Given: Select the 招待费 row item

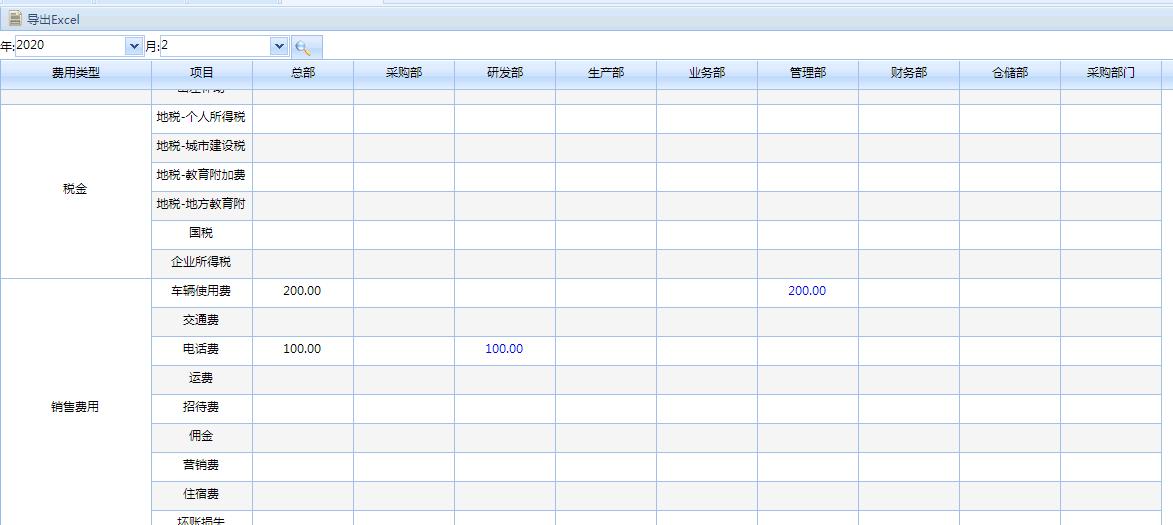Looking at the screenshot, I should pos(202,408).
